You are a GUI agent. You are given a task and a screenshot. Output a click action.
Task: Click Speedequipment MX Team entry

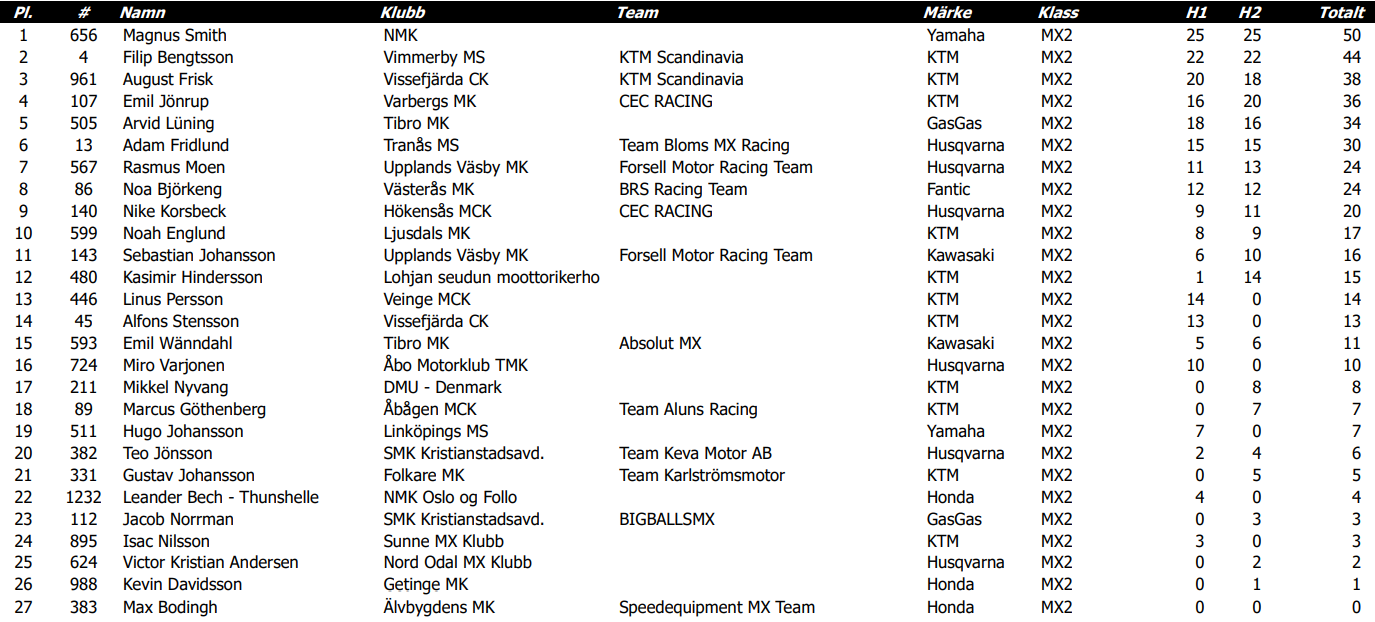pos(717,607)
